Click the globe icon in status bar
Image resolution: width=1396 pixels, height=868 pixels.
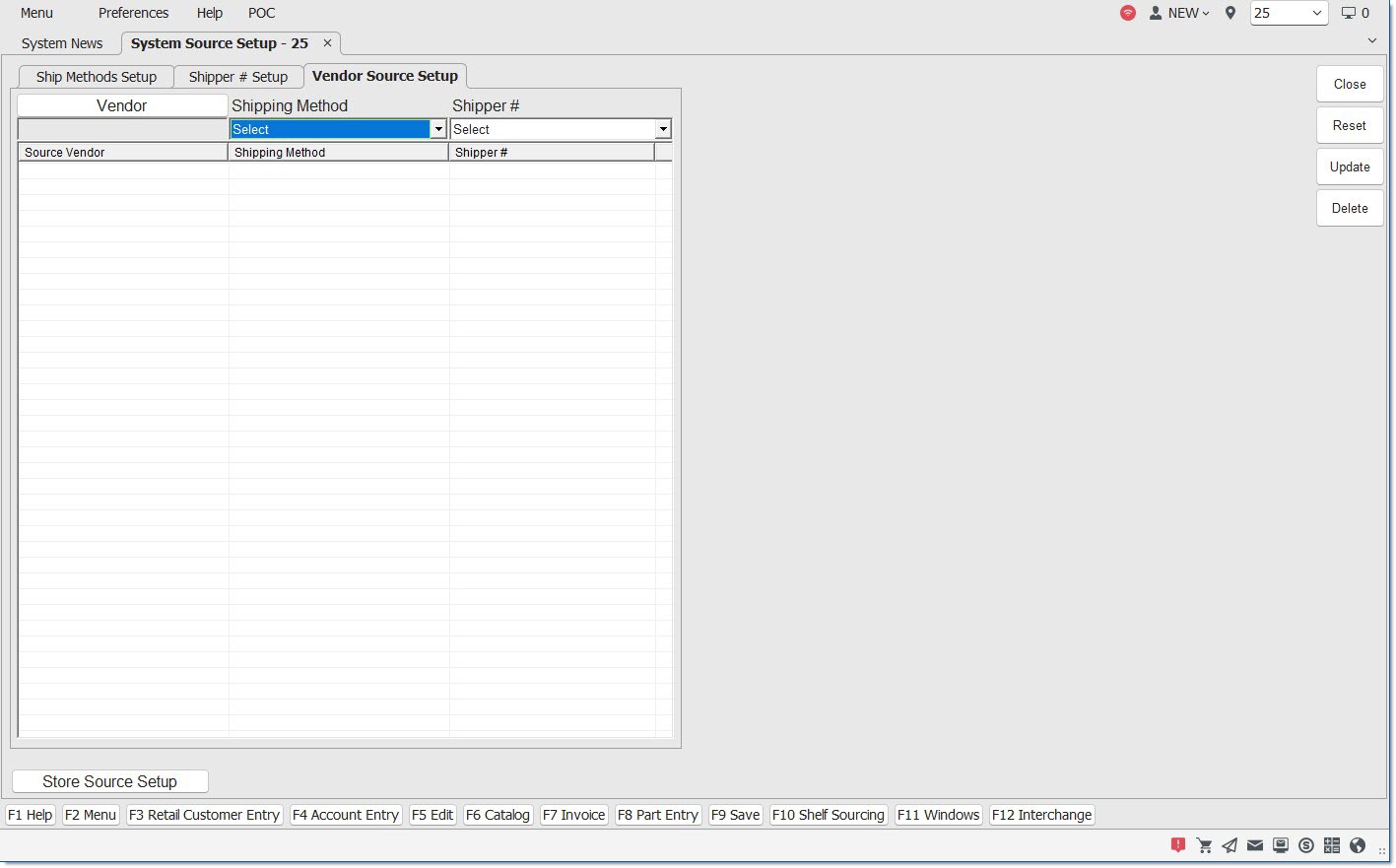1358,845
